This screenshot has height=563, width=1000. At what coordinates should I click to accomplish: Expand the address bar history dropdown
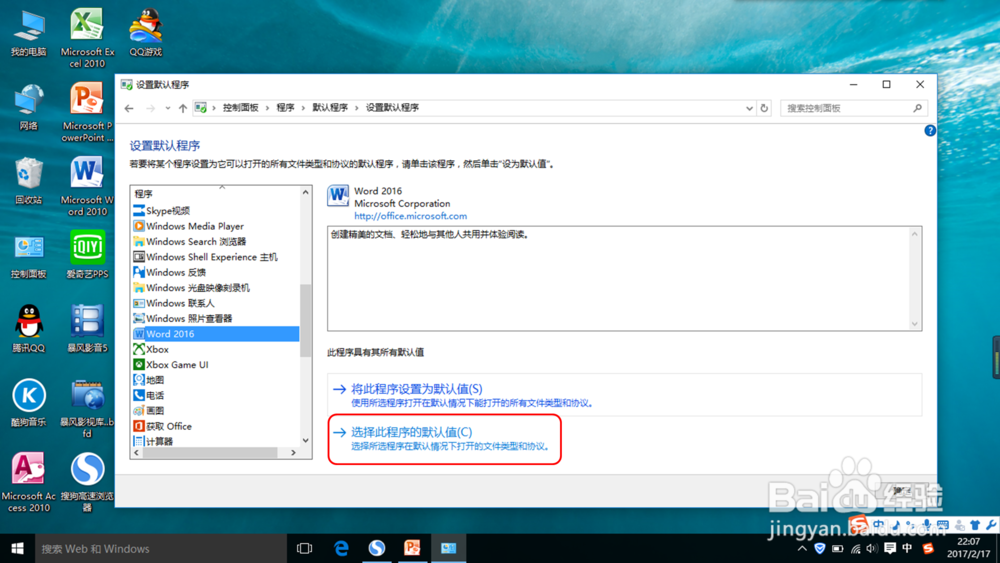[x=749, y=108]
